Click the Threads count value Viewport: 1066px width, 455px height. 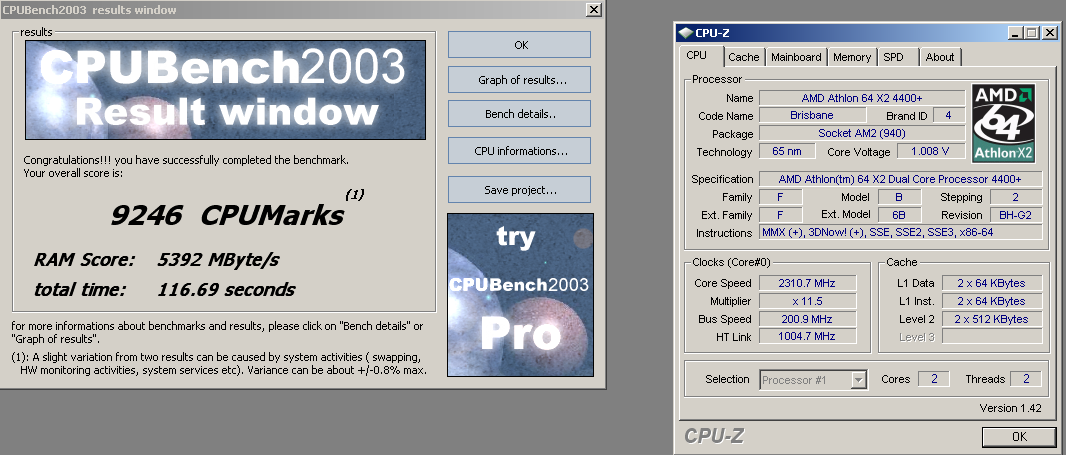coord(1026,379)
